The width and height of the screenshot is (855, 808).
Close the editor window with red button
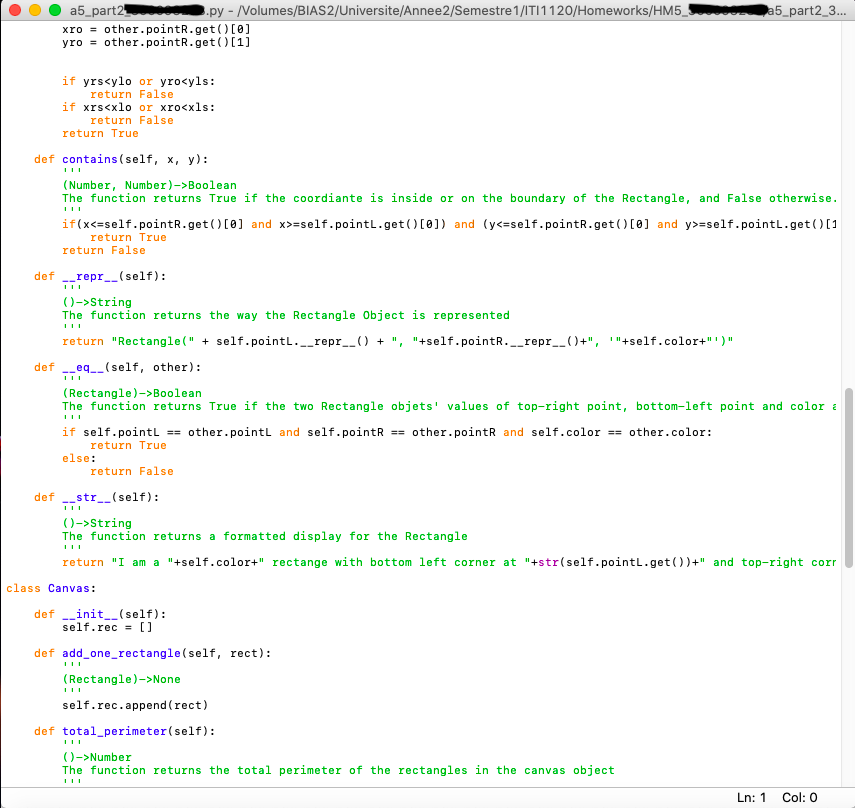14,10
